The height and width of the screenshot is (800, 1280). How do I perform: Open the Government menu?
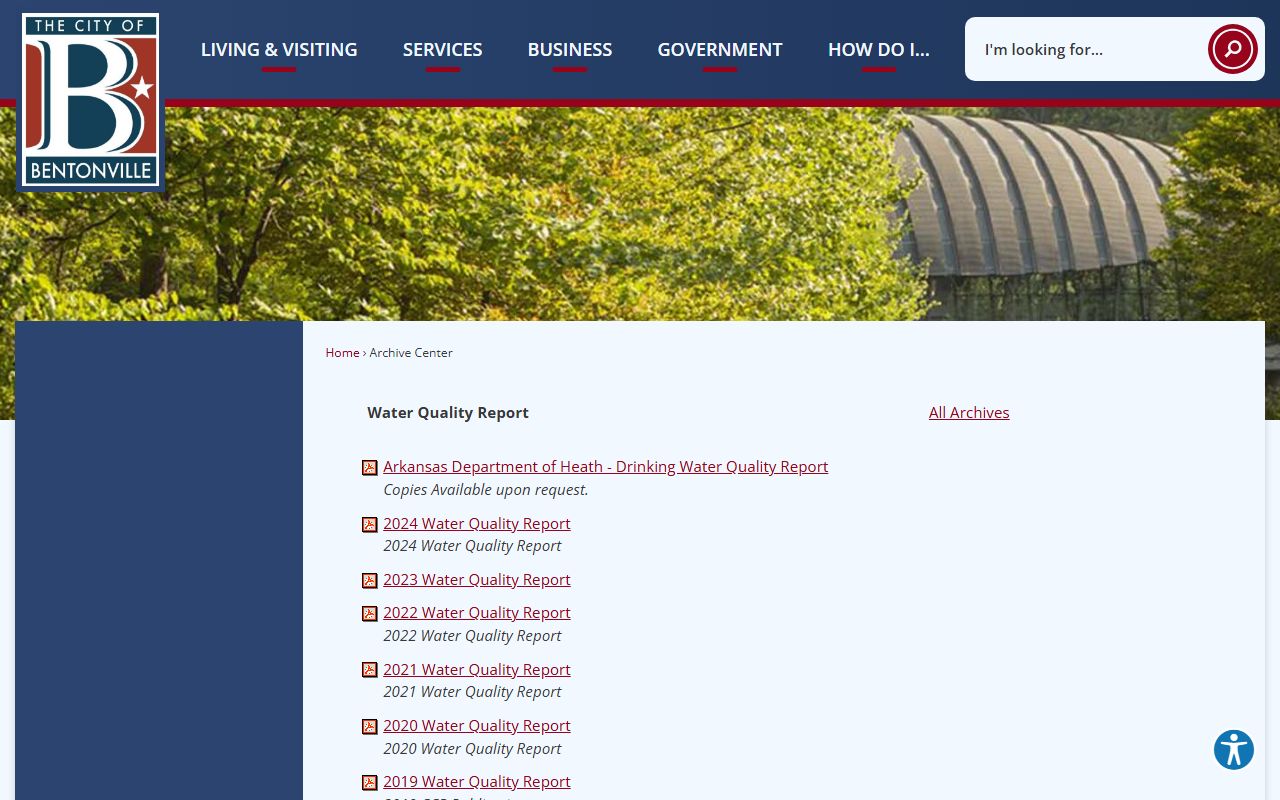720,49
